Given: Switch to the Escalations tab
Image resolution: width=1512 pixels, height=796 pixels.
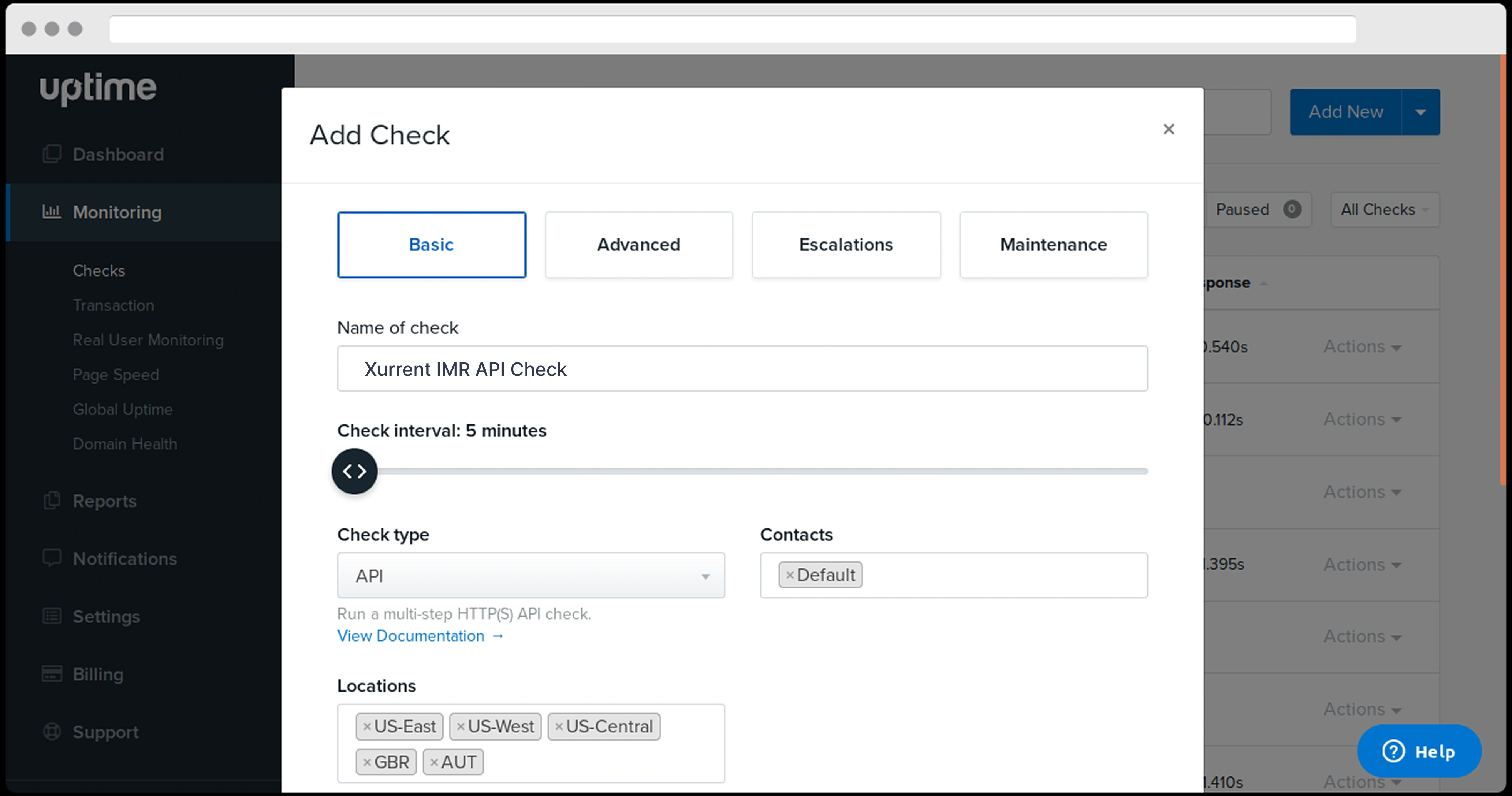Looking at the screenshot, I should pyautogui.click(x=846, y=245).
